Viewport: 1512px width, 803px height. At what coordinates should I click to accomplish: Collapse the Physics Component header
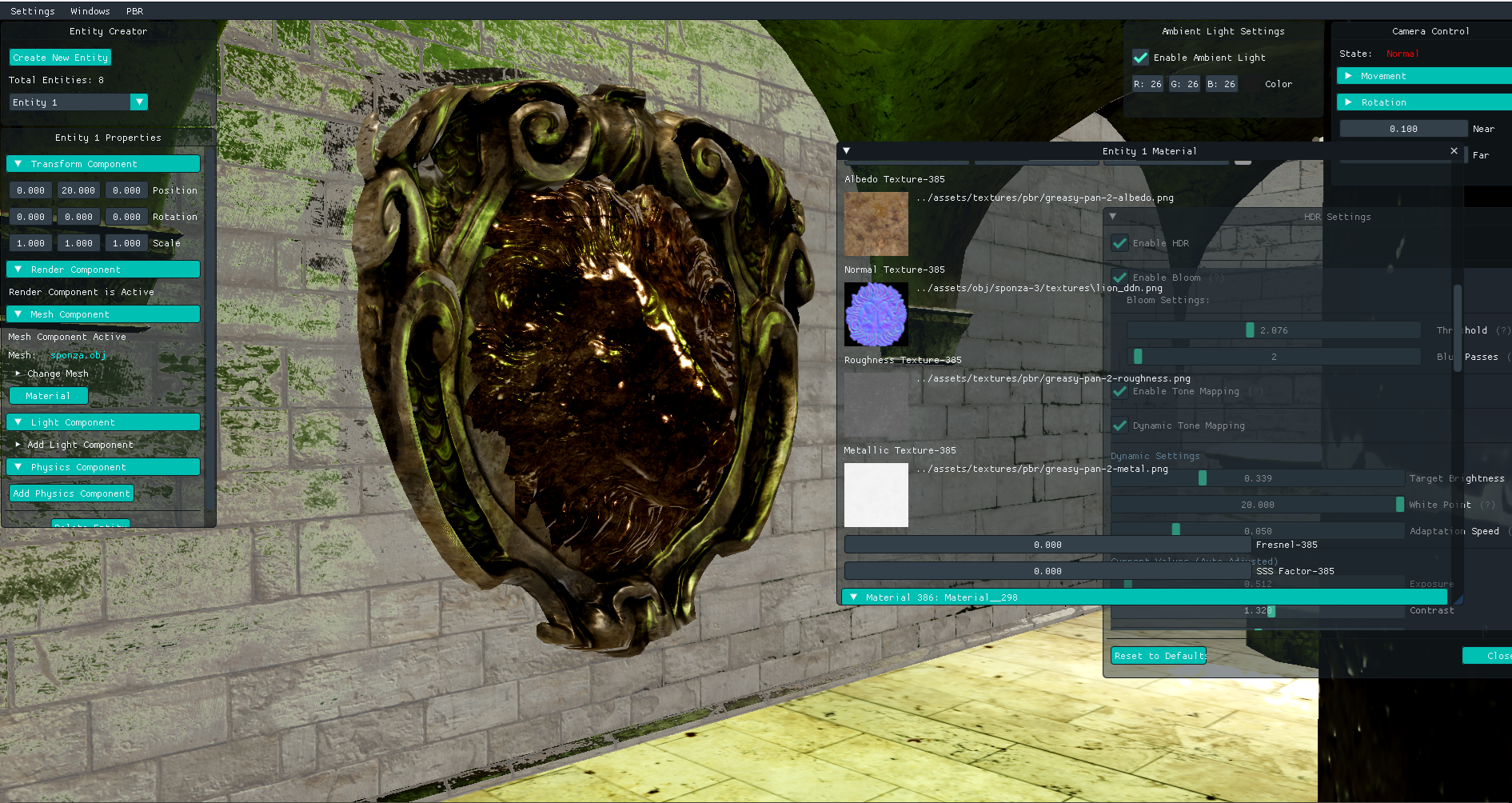[x=103, y=467]
